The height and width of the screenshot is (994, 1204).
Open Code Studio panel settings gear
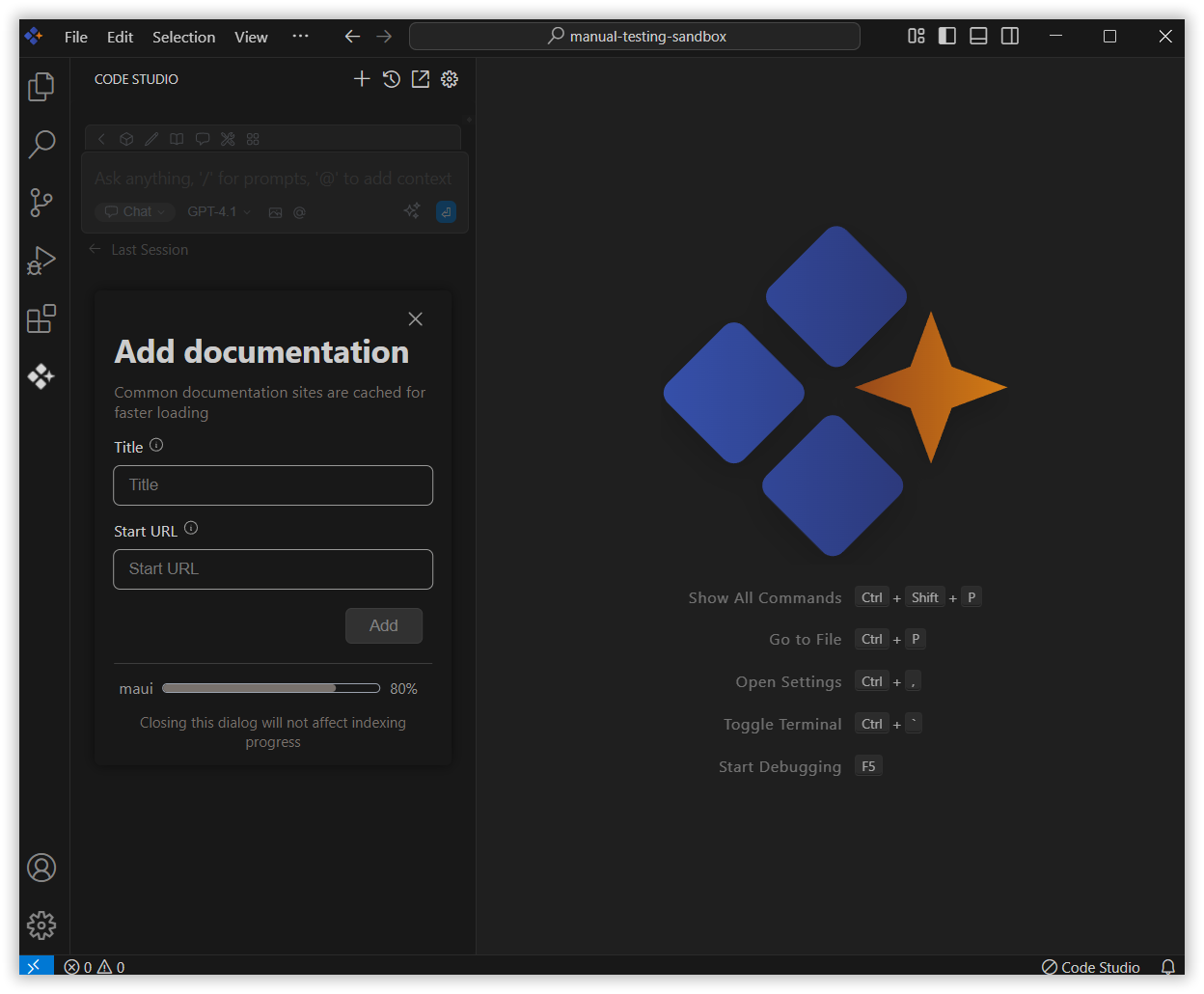coord(450,79)
